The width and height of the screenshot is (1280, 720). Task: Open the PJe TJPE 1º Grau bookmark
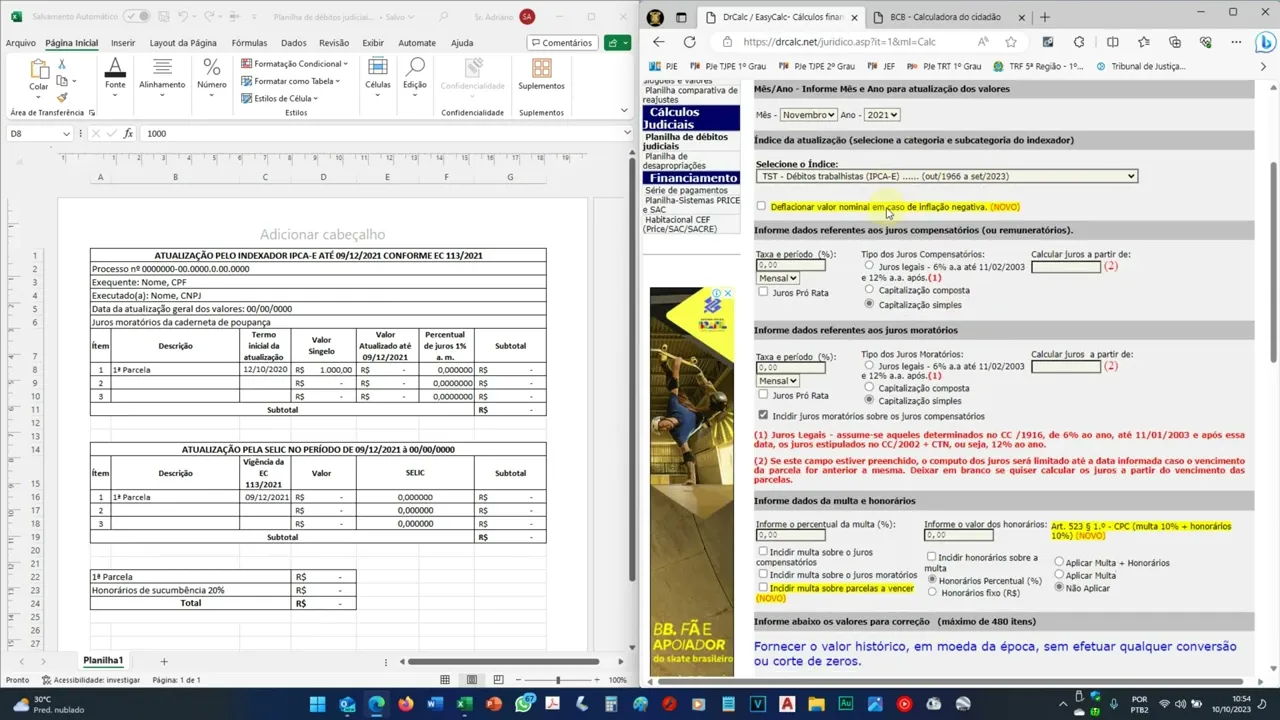coord(728,66)
